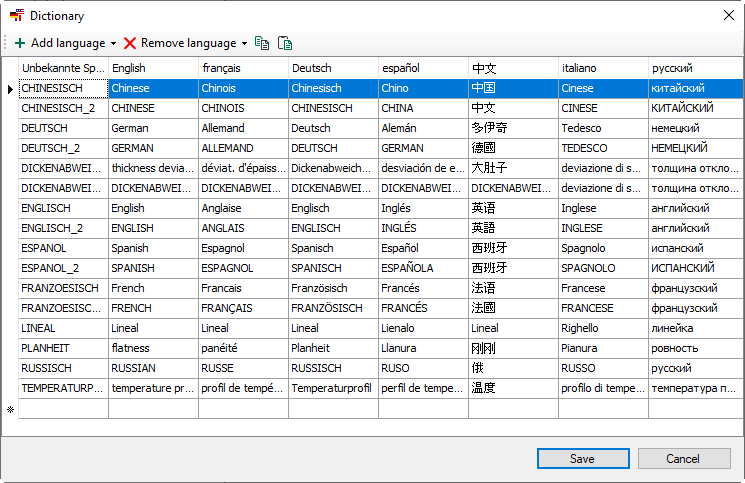Screen dimensions: 745x483
Task: Select the русский column header
Action: 691,68
